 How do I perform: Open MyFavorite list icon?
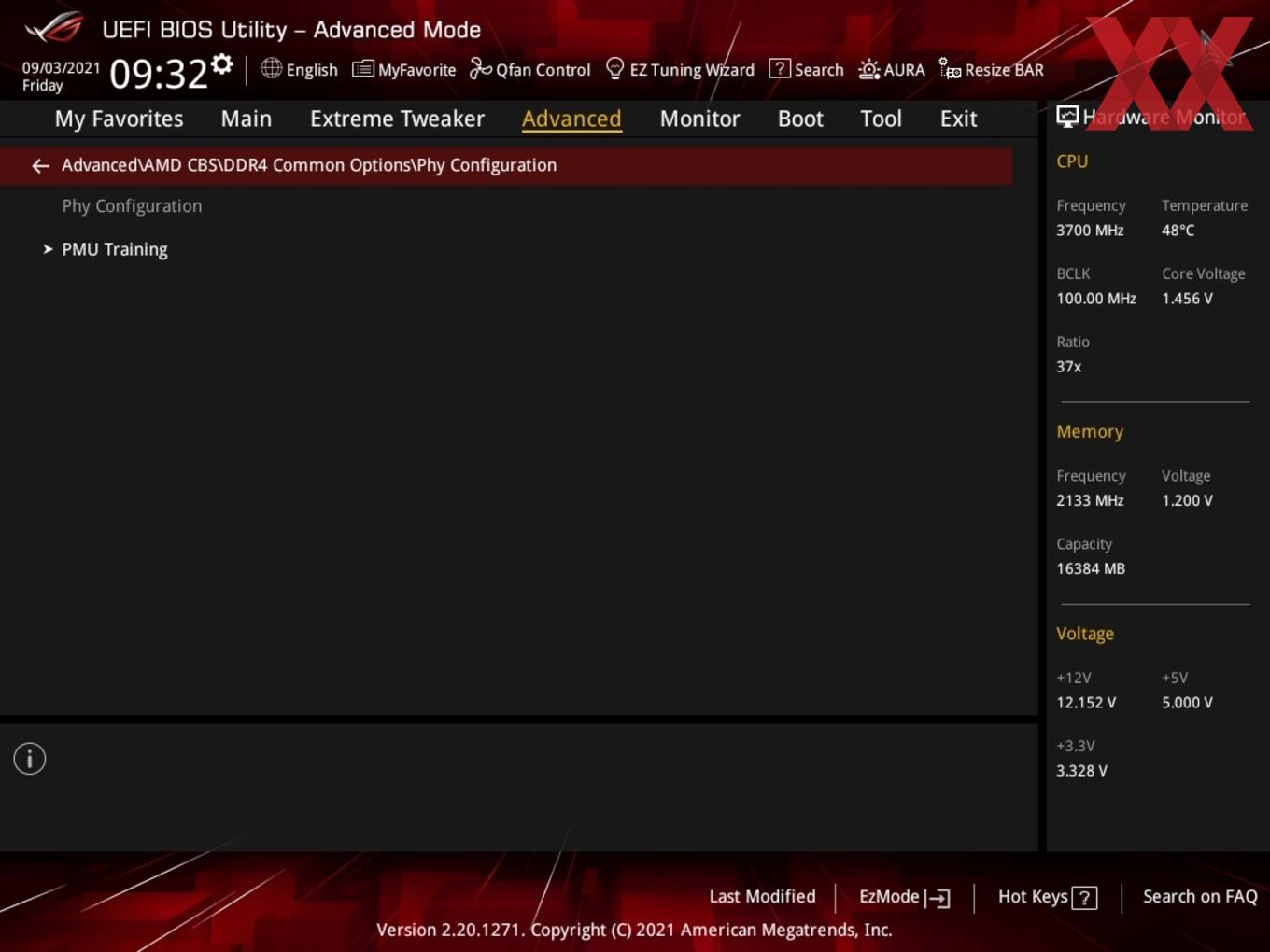(362, 69)
